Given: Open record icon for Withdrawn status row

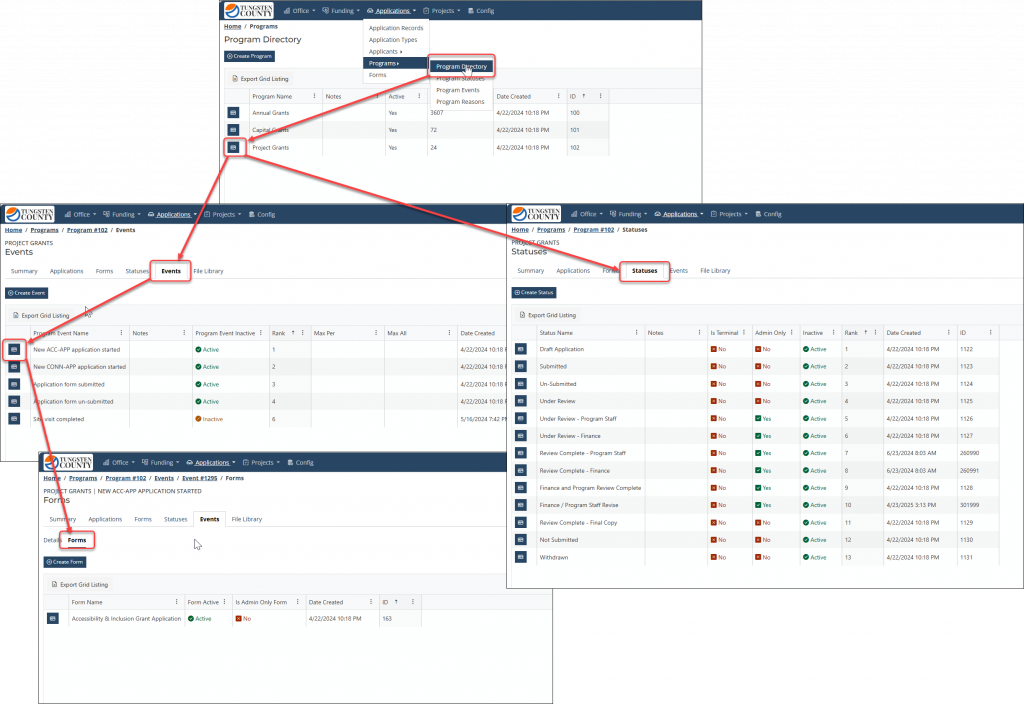Looking at the screenshot, I should (x=520, y=557).
